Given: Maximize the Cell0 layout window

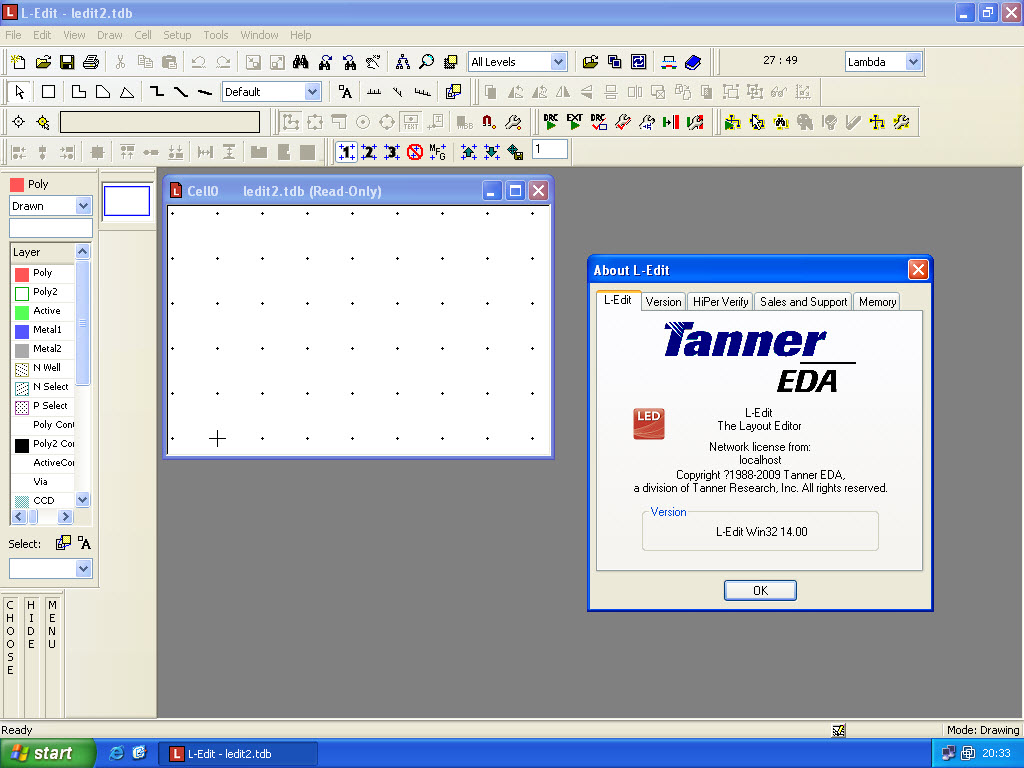Looking at the screenshot, I should [x=515, y=191].
